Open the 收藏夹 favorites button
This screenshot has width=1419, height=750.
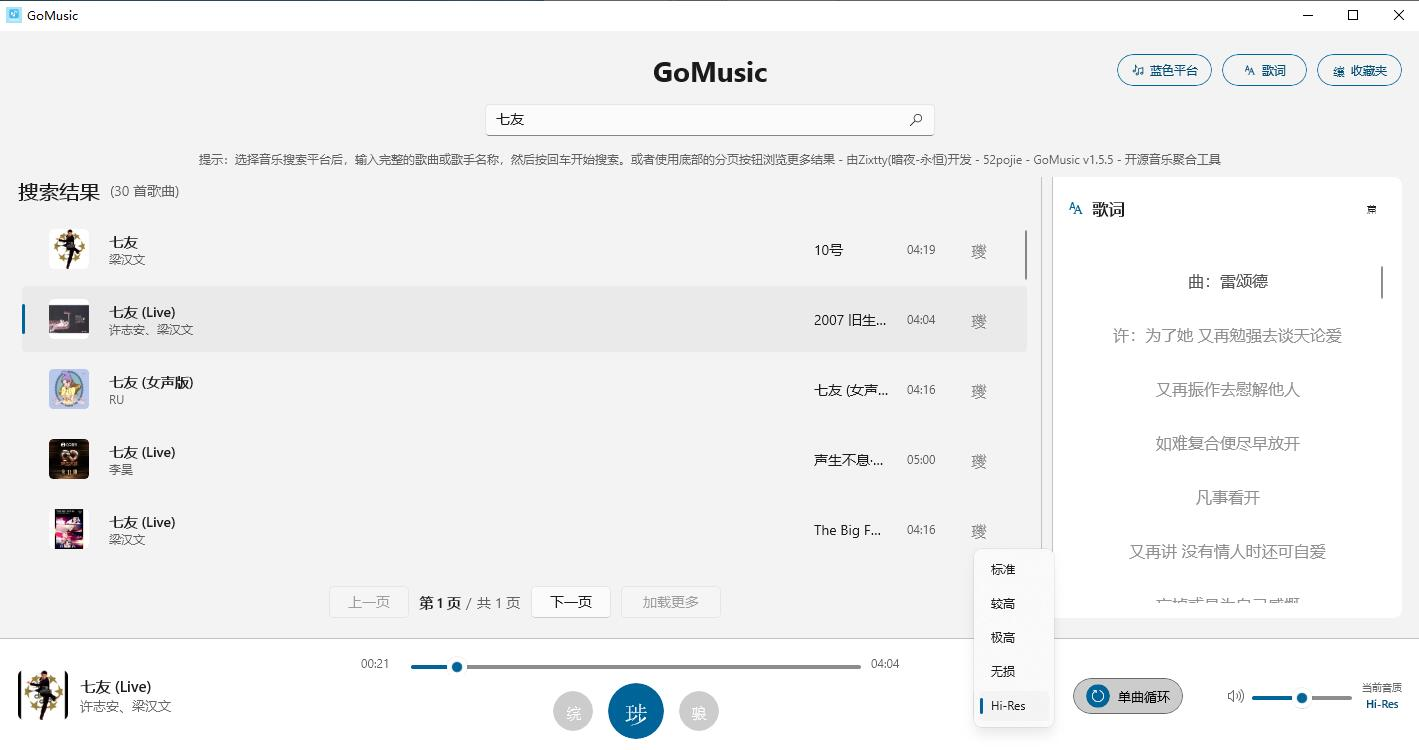pos(1359,70)
